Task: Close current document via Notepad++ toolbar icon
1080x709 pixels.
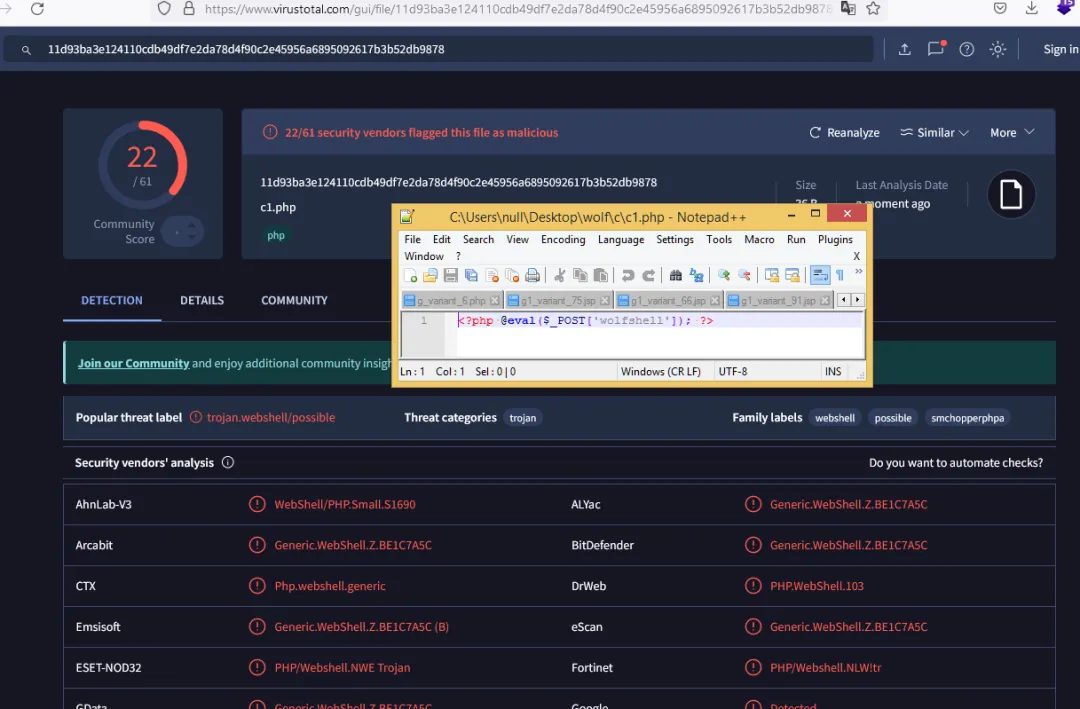Action: tap(492, 276)
